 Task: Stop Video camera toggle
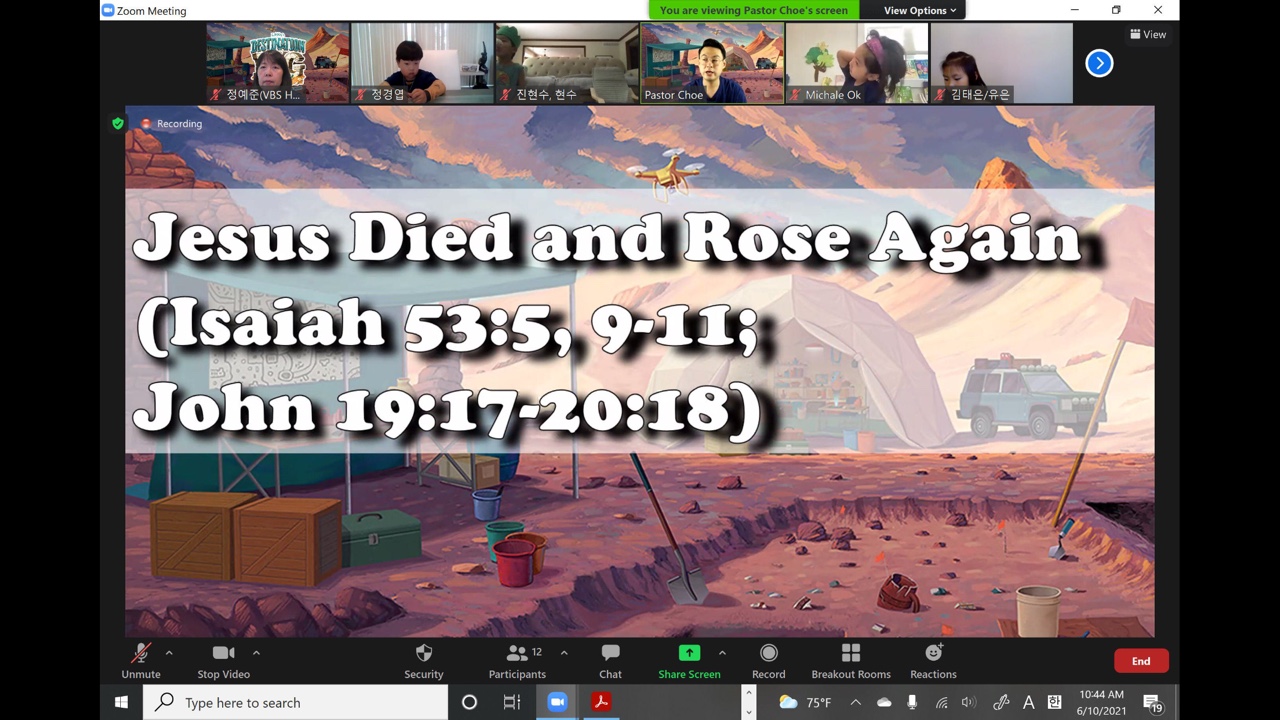[223, 661]
